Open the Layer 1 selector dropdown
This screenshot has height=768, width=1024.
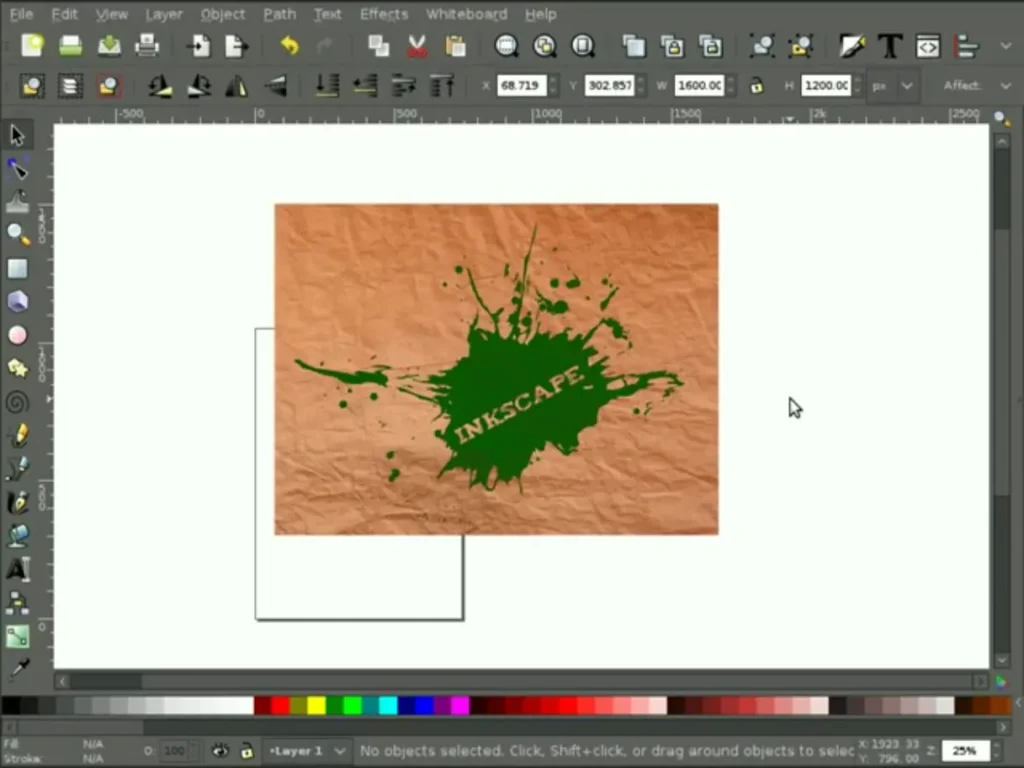click(306, 751)
